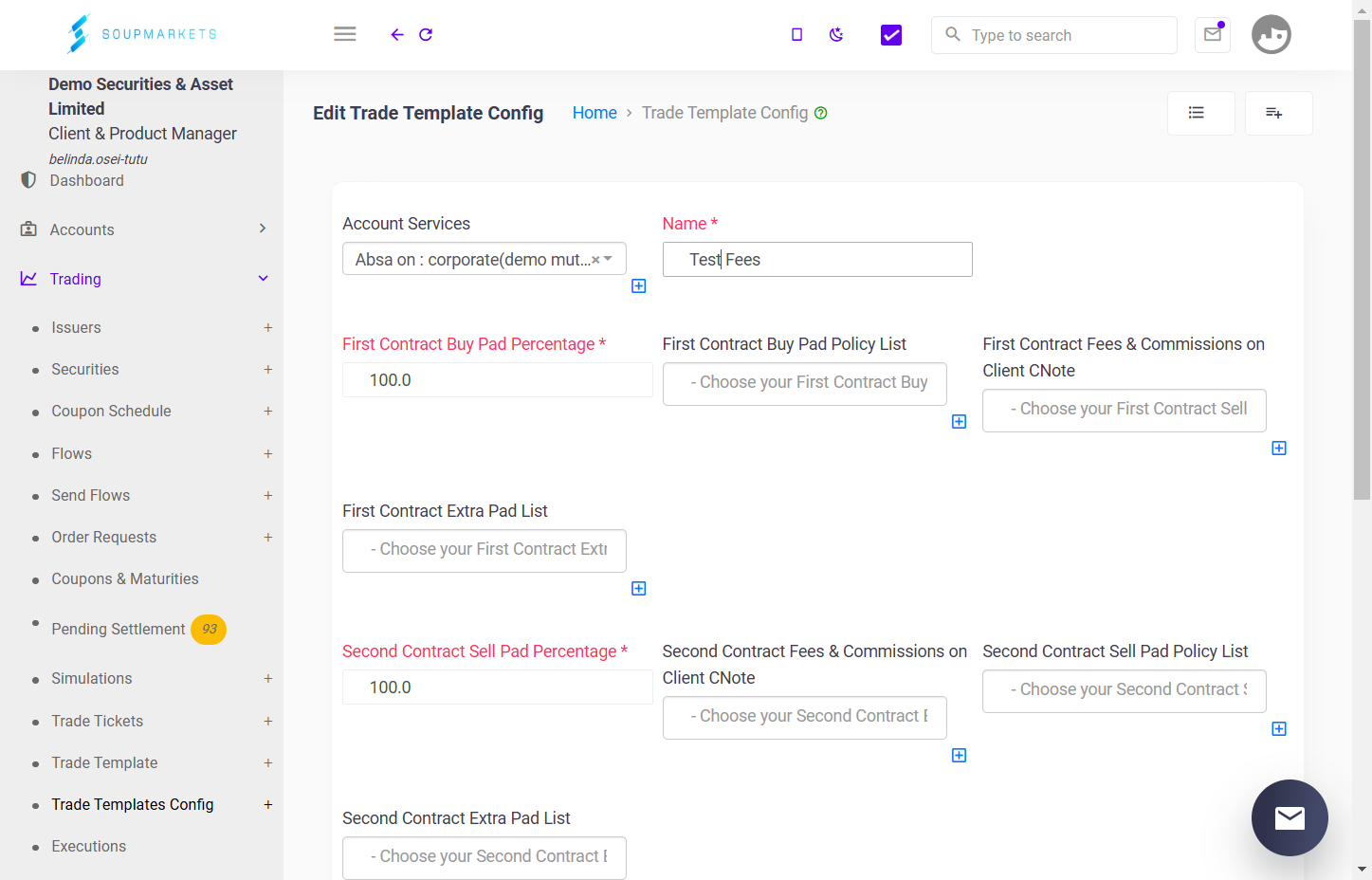Screen dimensions: 1372x880
Task: Add First Contract Buy Pad Policy plus icon
Action: (960, 422)
